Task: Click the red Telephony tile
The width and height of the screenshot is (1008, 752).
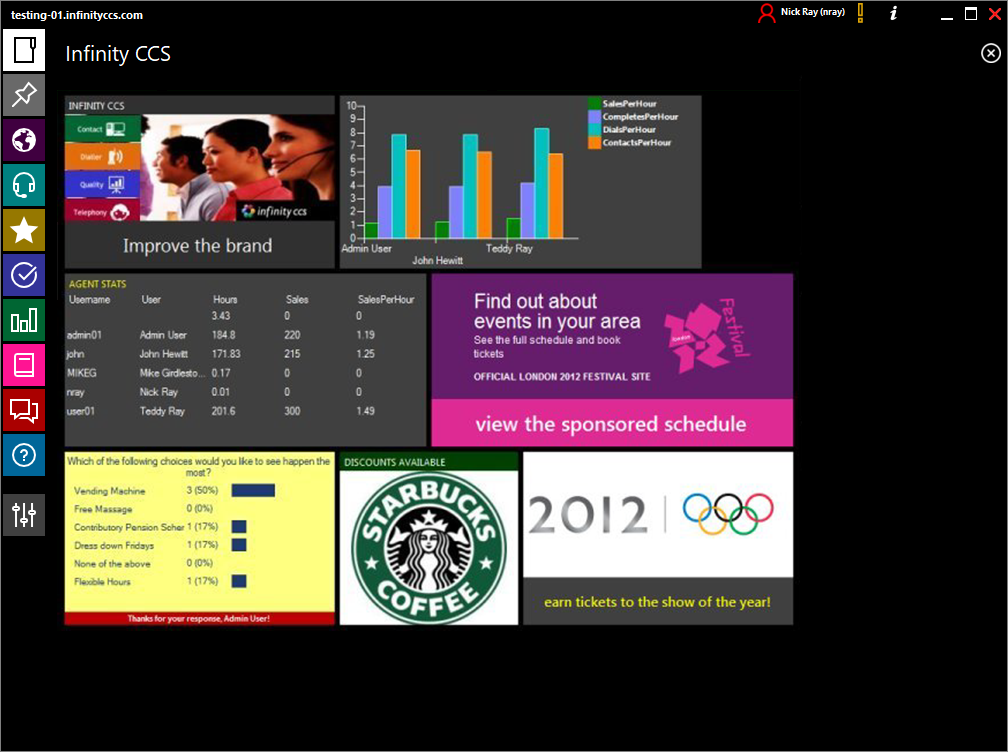Action: [103, 211]
